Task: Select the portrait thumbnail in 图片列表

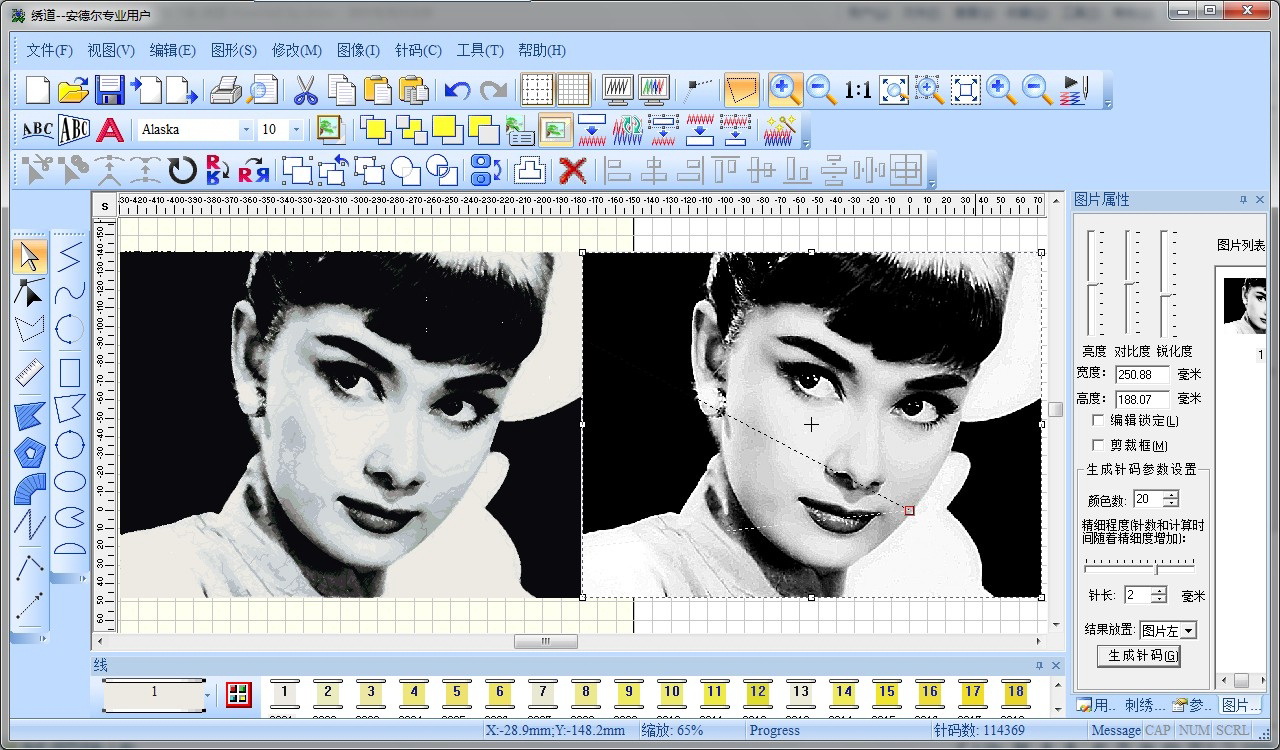Action: point(1244,305)
